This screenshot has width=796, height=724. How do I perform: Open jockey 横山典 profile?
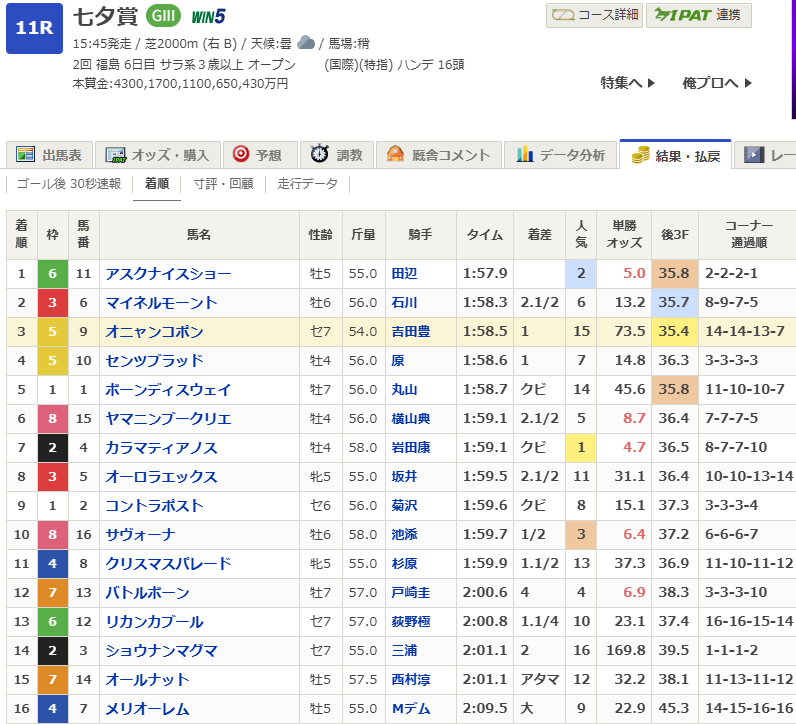point(411,418)
